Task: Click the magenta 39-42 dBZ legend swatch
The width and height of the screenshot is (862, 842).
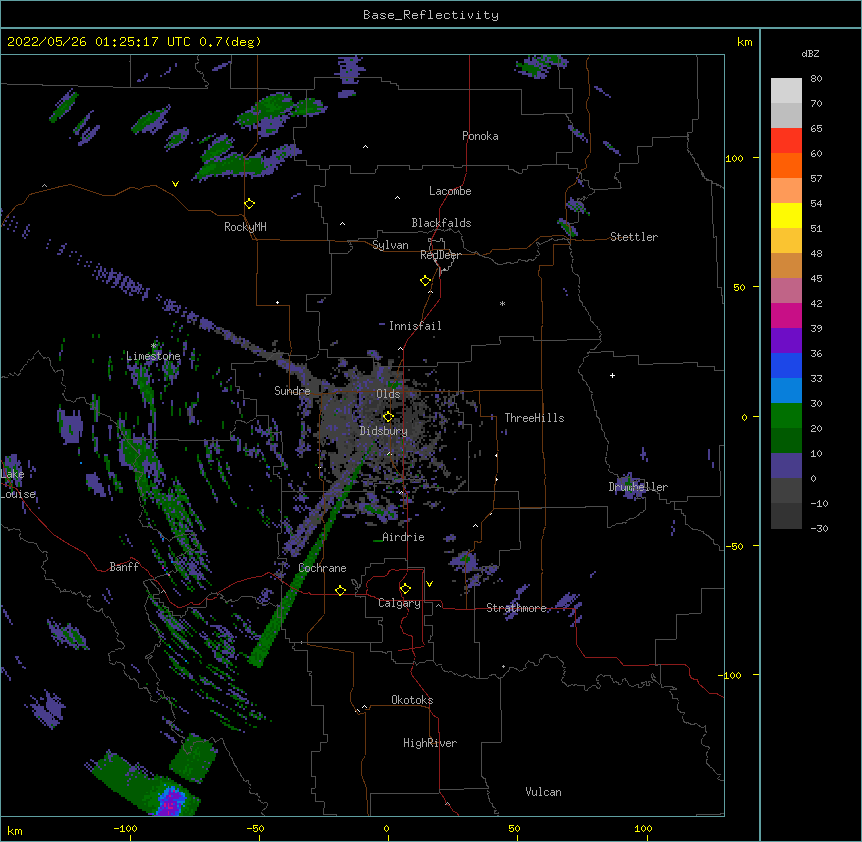Action: click(786, 315)
